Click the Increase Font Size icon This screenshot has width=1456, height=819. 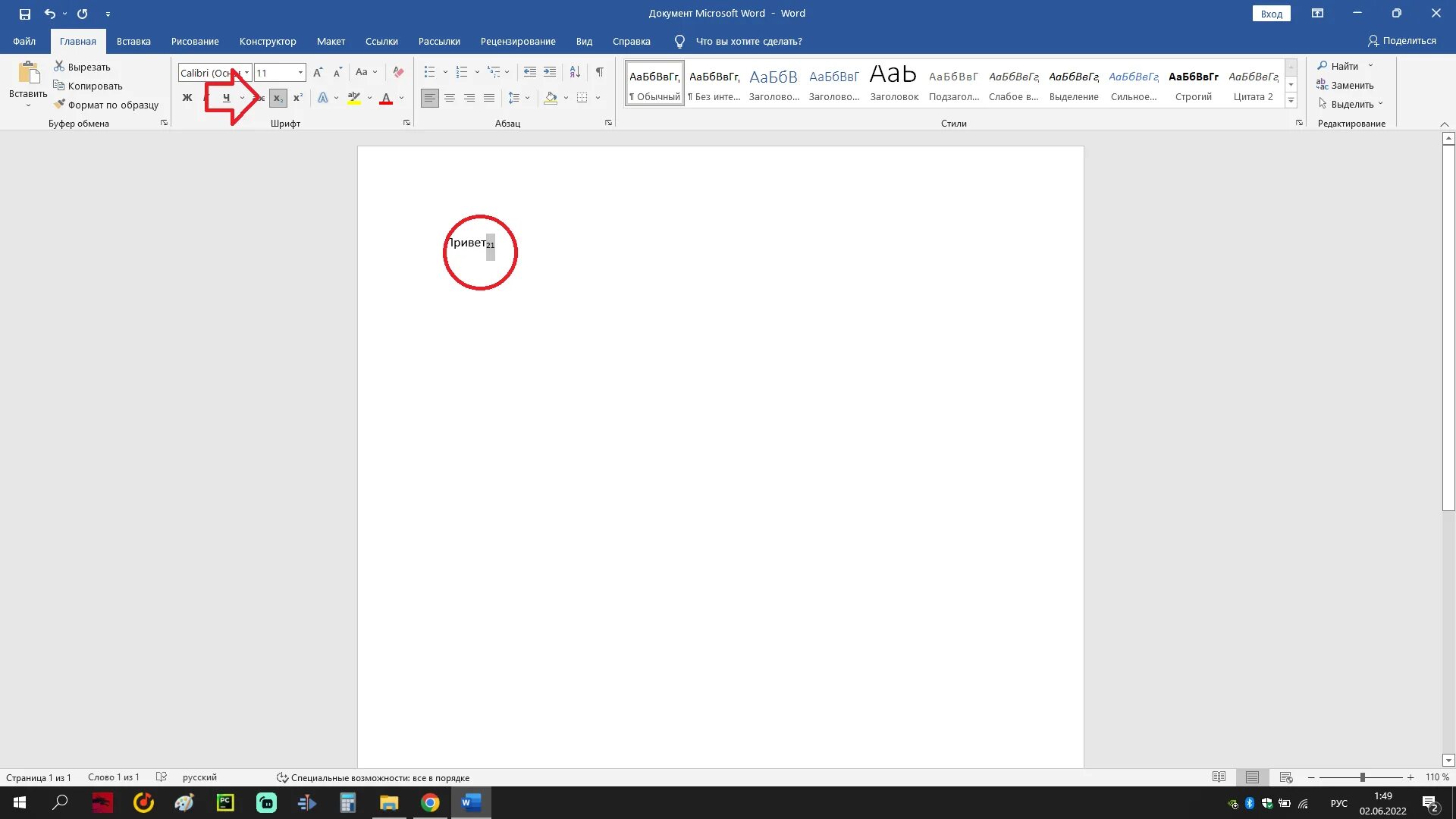tap(318, 72)
